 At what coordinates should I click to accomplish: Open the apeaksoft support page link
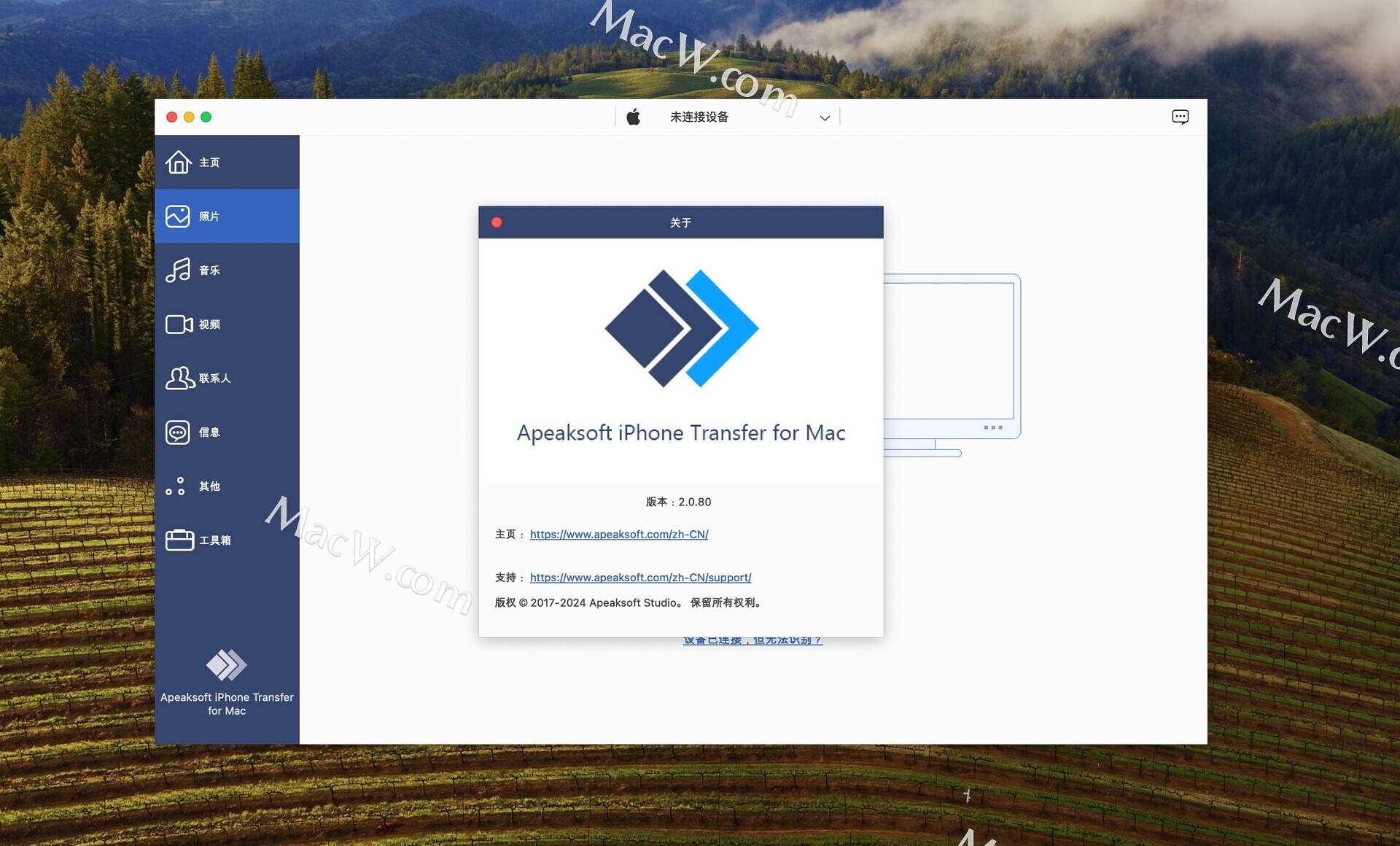pyautogui.click(x=640, y=578)
